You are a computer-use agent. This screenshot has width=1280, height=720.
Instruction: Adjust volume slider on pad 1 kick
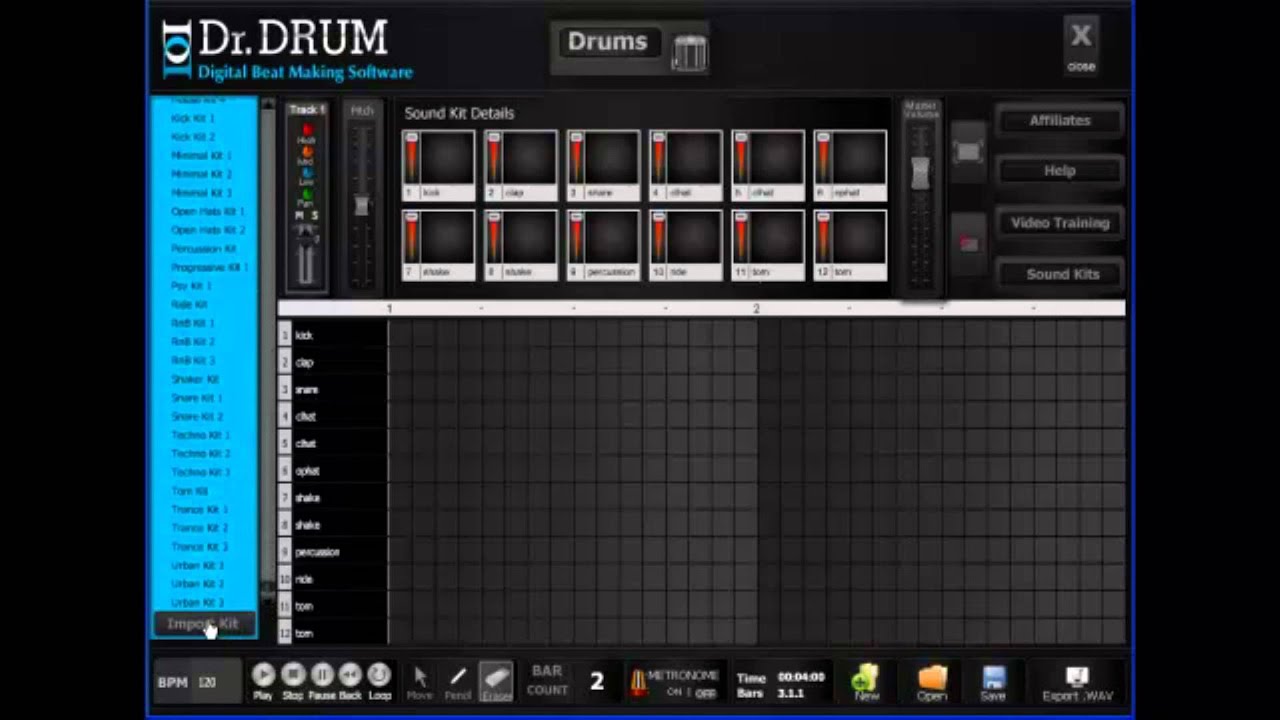click(x=411, y=158)
